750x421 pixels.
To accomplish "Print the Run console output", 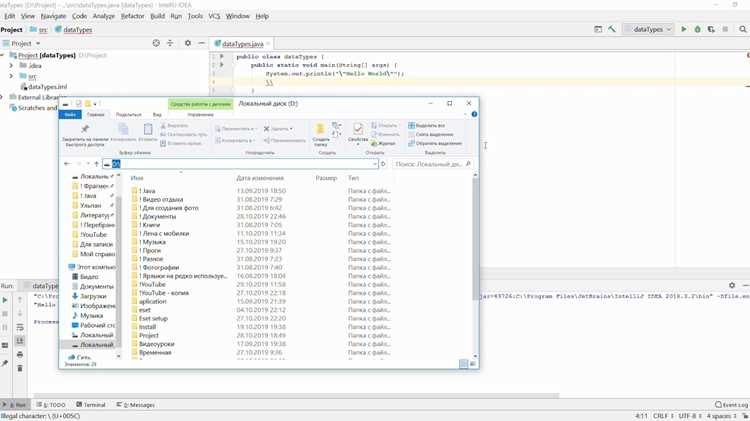I will [20, 355].
